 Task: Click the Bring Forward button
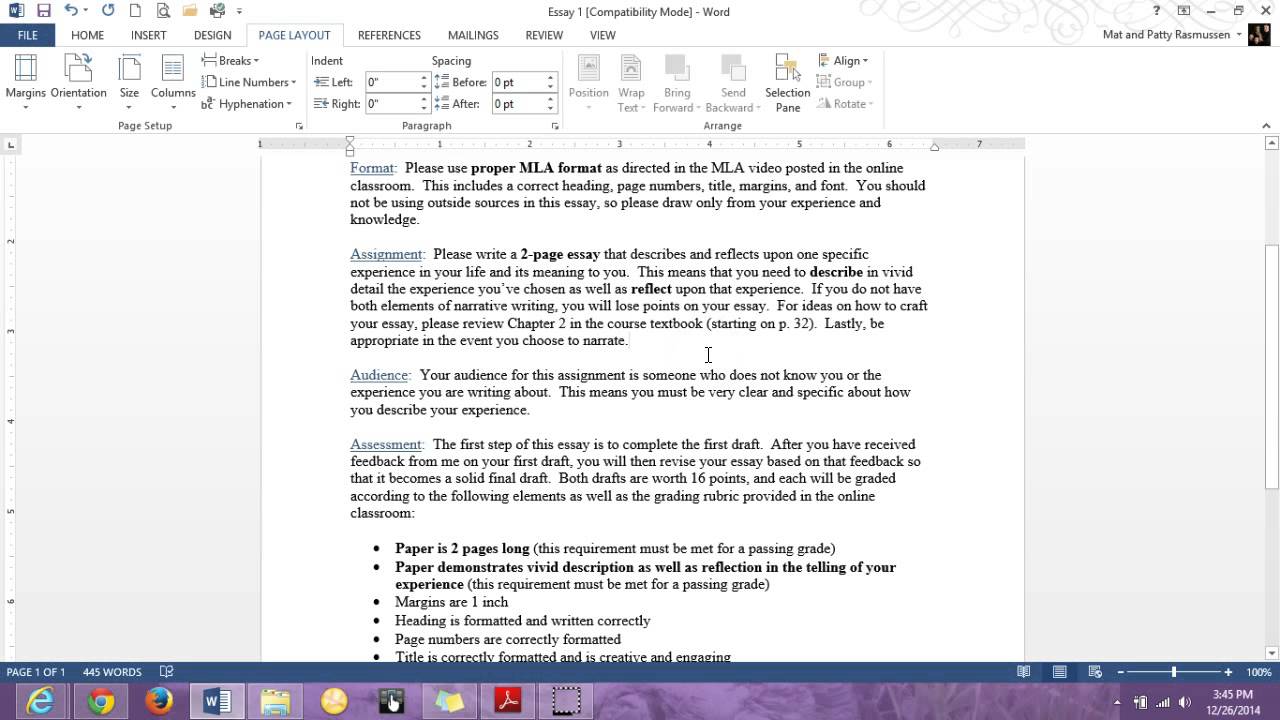point(677,82)
